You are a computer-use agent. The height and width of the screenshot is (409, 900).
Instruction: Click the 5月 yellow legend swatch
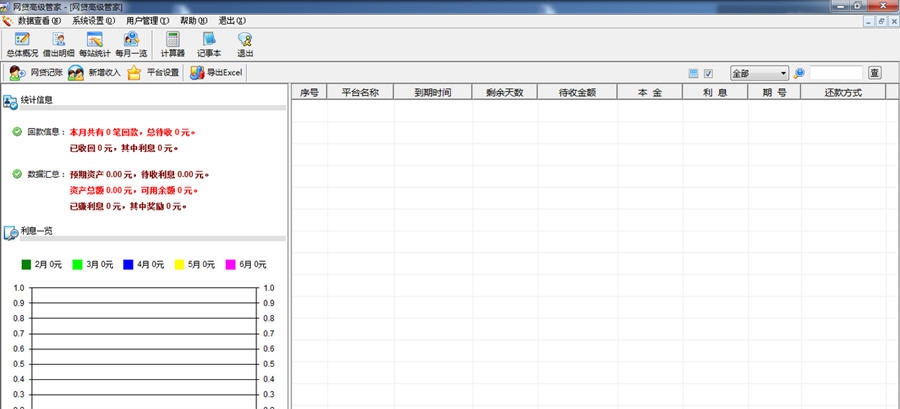(179, 264)
